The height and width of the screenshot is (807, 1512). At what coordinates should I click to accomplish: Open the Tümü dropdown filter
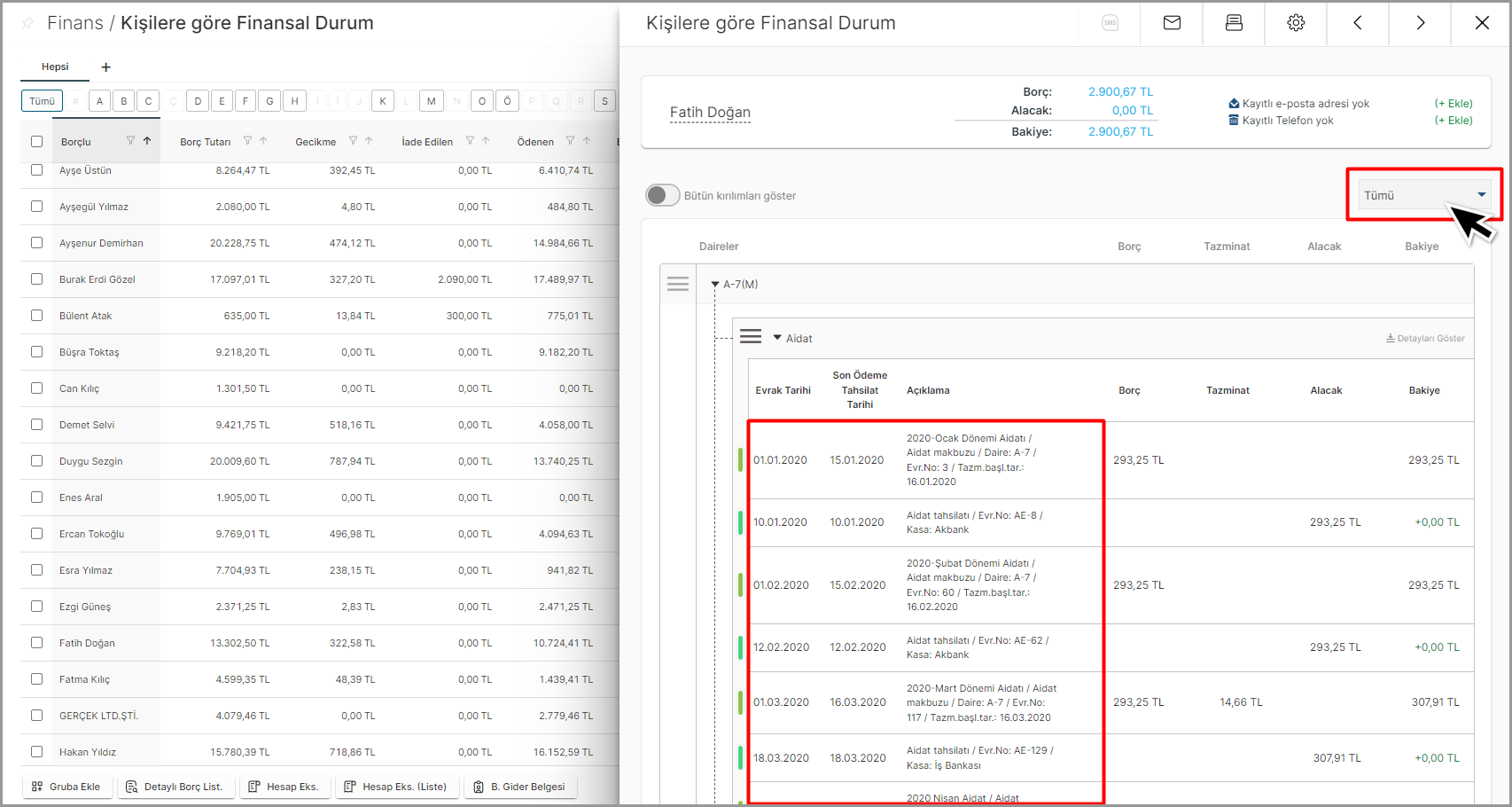pyautogui.click(x=1424, y=195)
